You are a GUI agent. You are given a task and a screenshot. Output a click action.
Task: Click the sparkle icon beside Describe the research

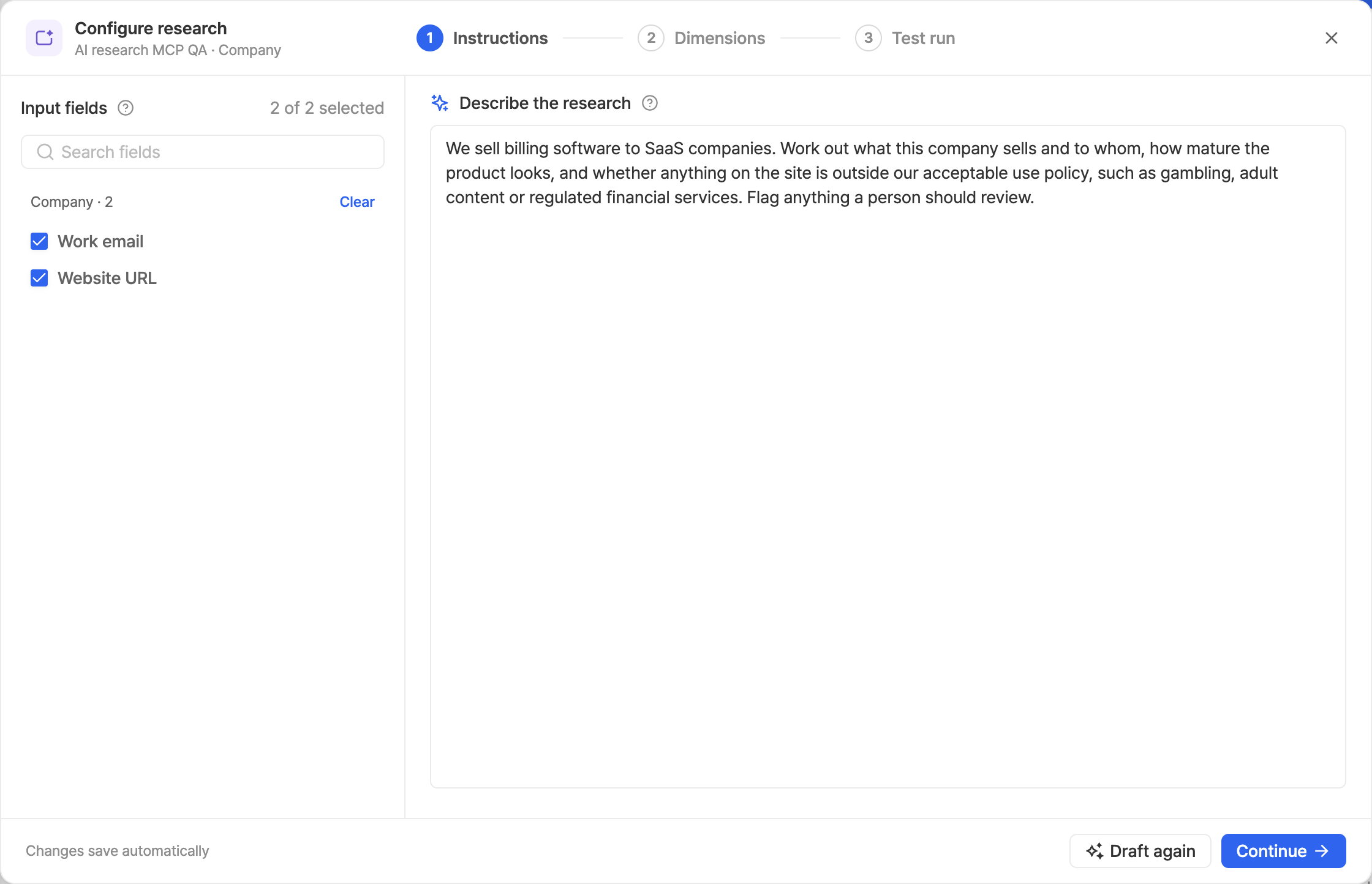click(440, 103)
